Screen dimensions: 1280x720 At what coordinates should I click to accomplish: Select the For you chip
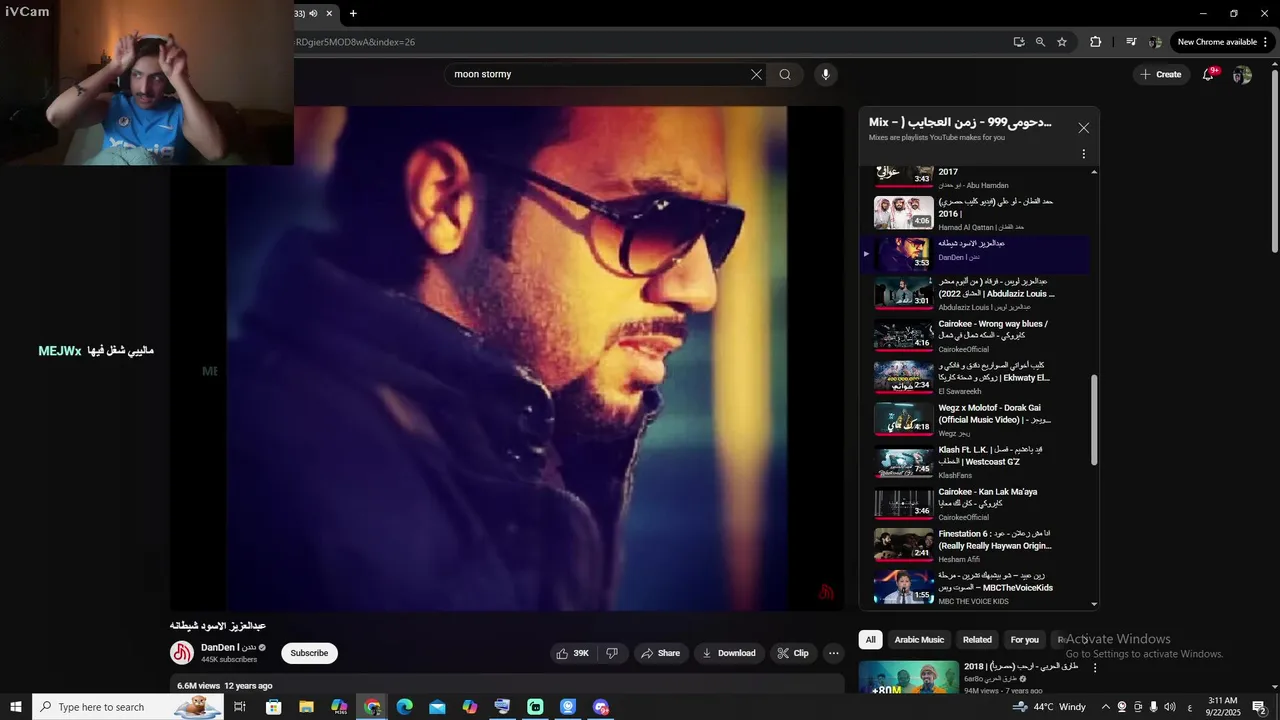[x=1024, y=640]
